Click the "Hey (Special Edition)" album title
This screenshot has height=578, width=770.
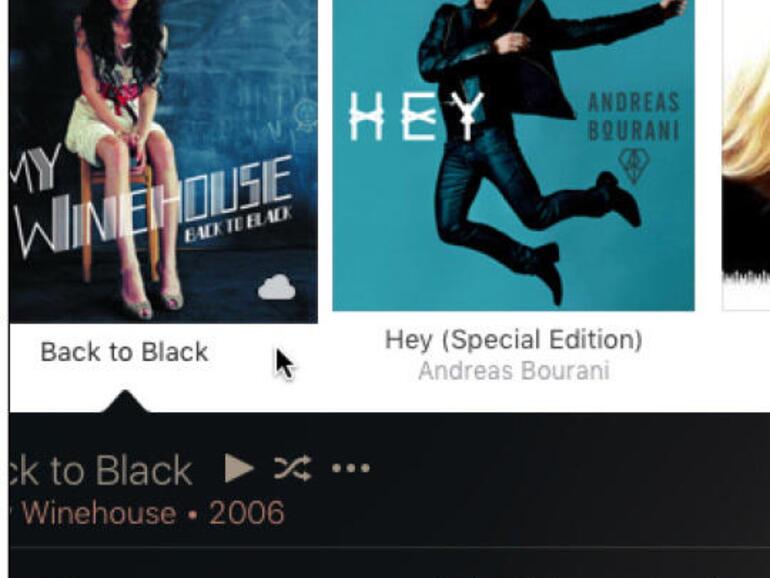[513, 339]
